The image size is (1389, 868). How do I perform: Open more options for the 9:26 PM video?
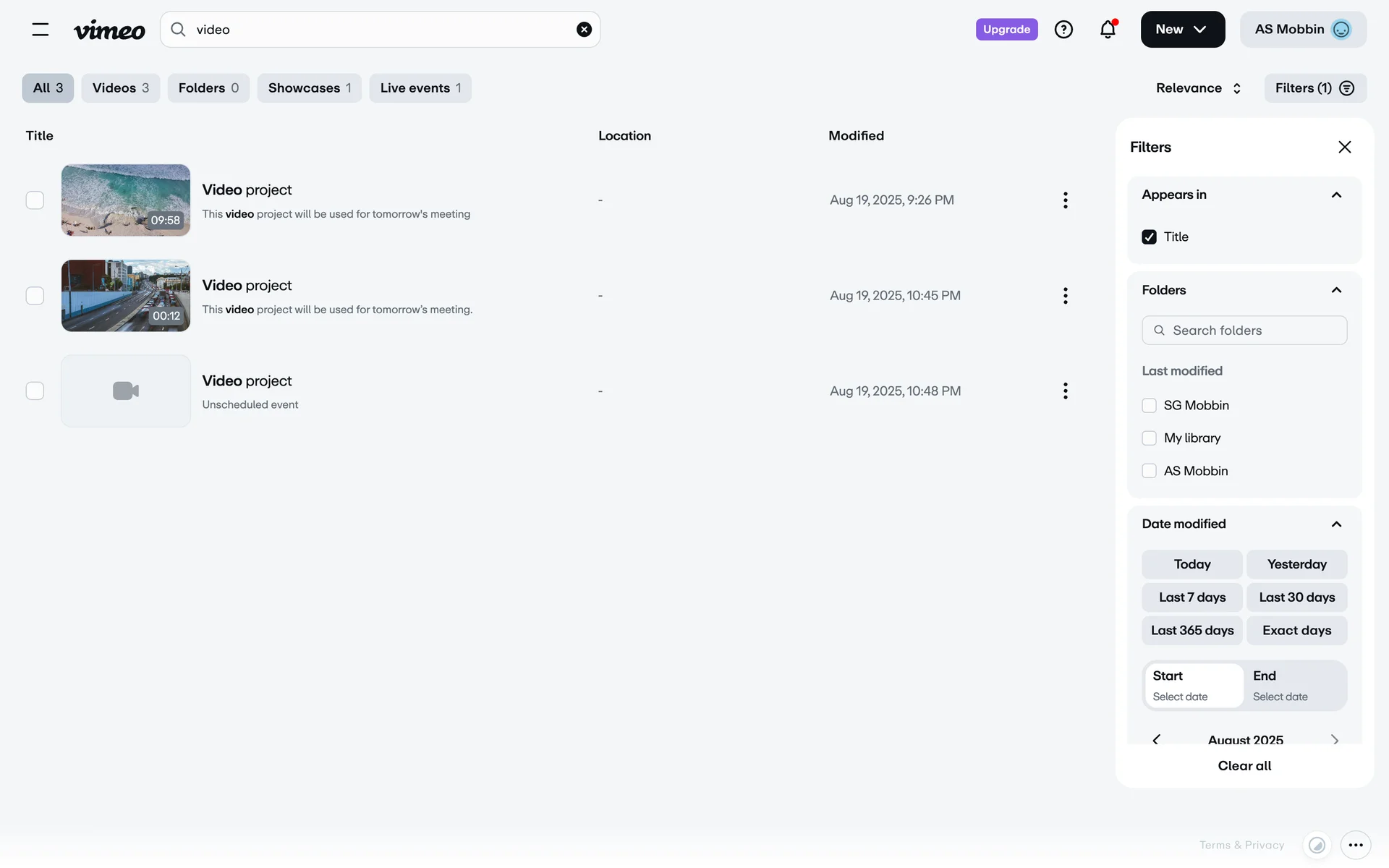click(1065, 200)
